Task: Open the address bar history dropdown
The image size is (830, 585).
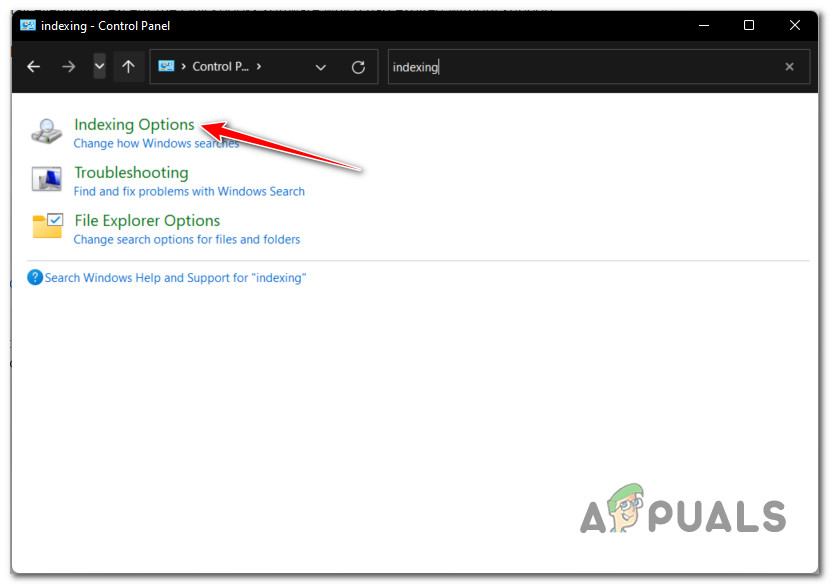Action: (x=320, y=67)
